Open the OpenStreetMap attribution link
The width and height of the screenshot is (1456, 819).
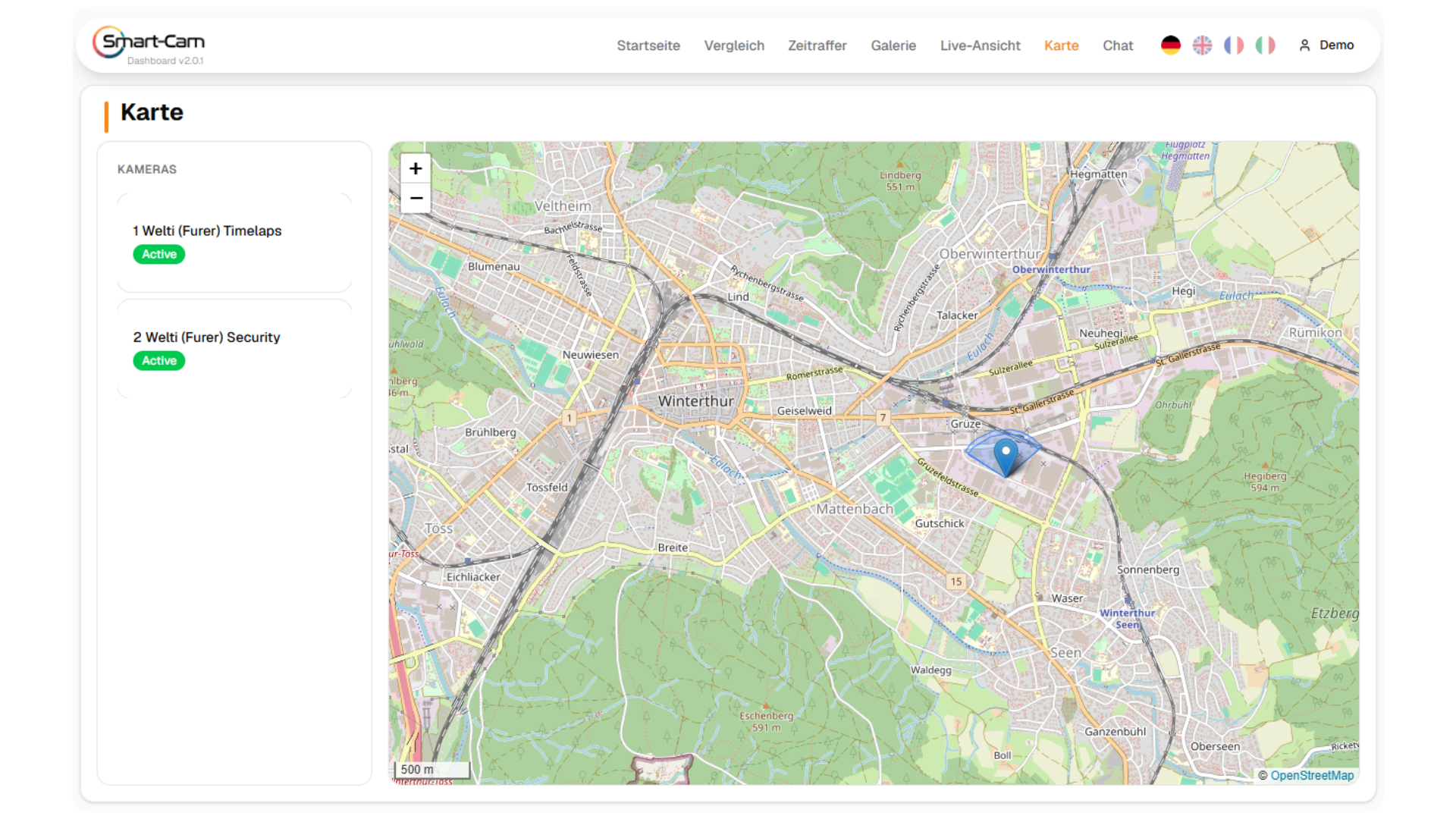[x=1312, y=776]
